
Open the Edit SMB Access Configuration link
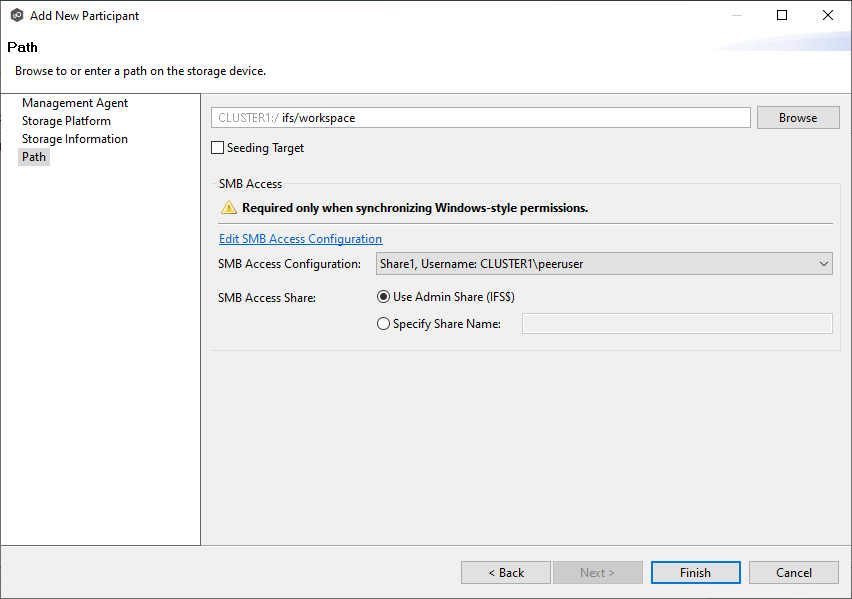point(300,239)
